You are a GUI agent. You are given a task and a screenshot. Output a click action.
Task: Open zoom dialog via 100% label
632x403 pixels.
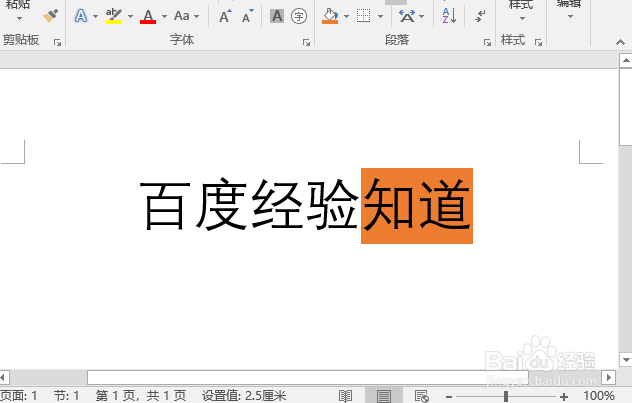(x=599, y=396)
